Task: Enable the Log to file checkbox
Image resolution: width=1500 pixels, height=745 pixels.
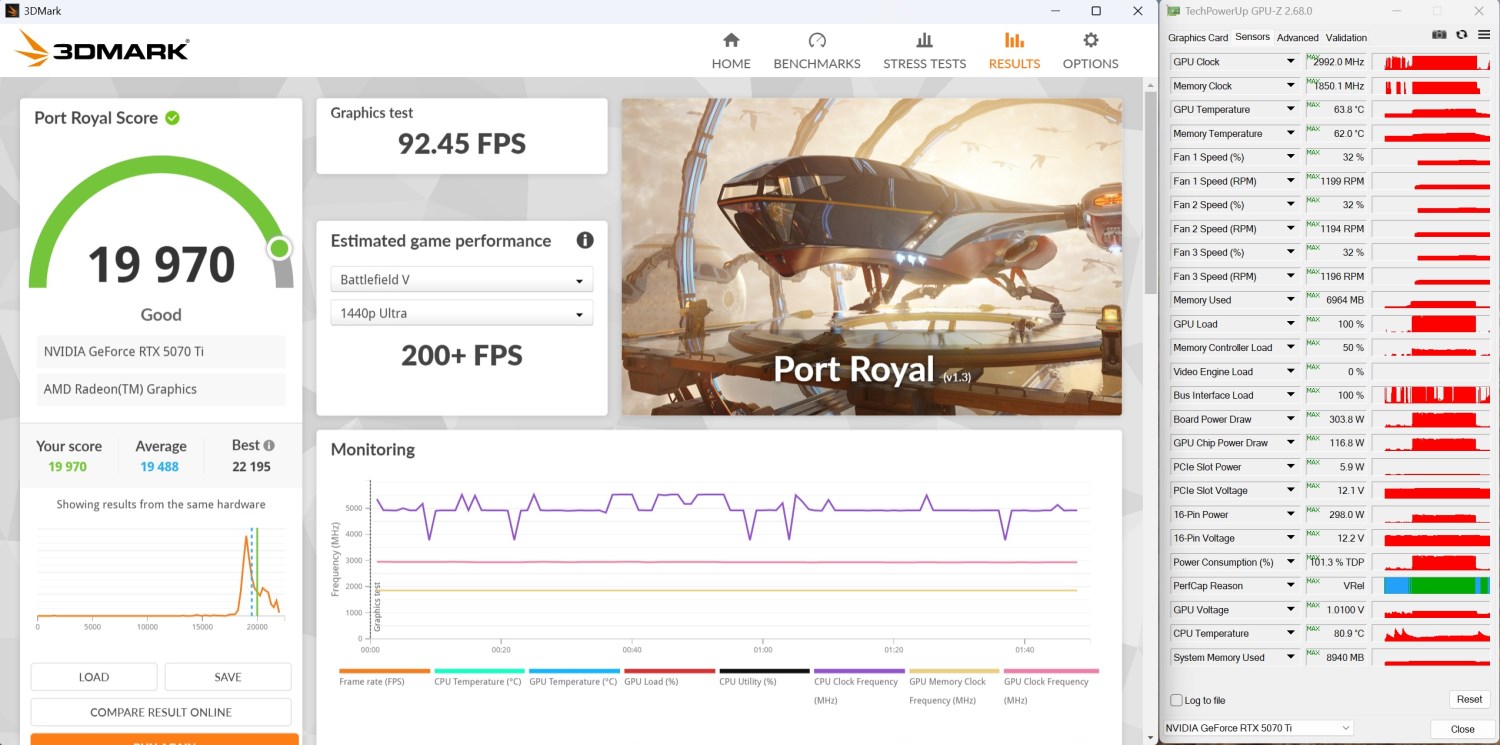Action: [1176, 700]
